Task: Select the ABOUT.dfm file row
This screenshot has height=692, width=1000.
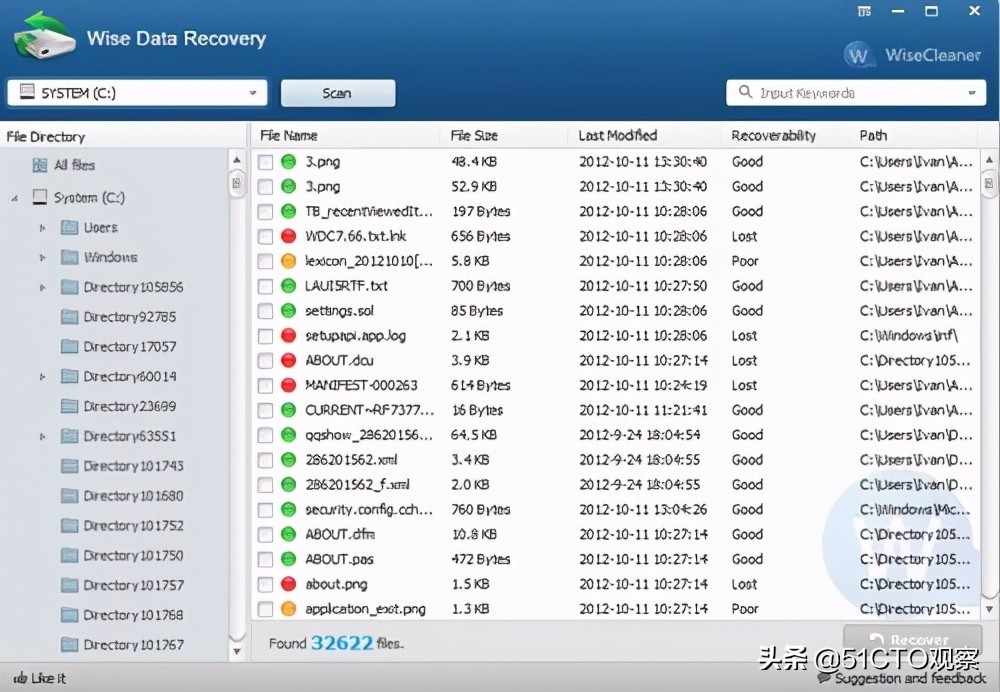Action: (615, 534)
